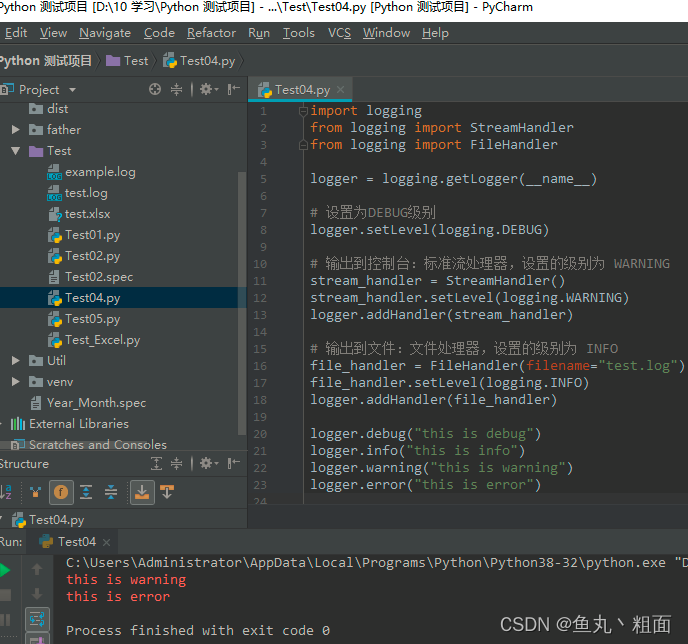
Task: Select Year_Month.spec in the project tree
Action: [x=88, y=403]
